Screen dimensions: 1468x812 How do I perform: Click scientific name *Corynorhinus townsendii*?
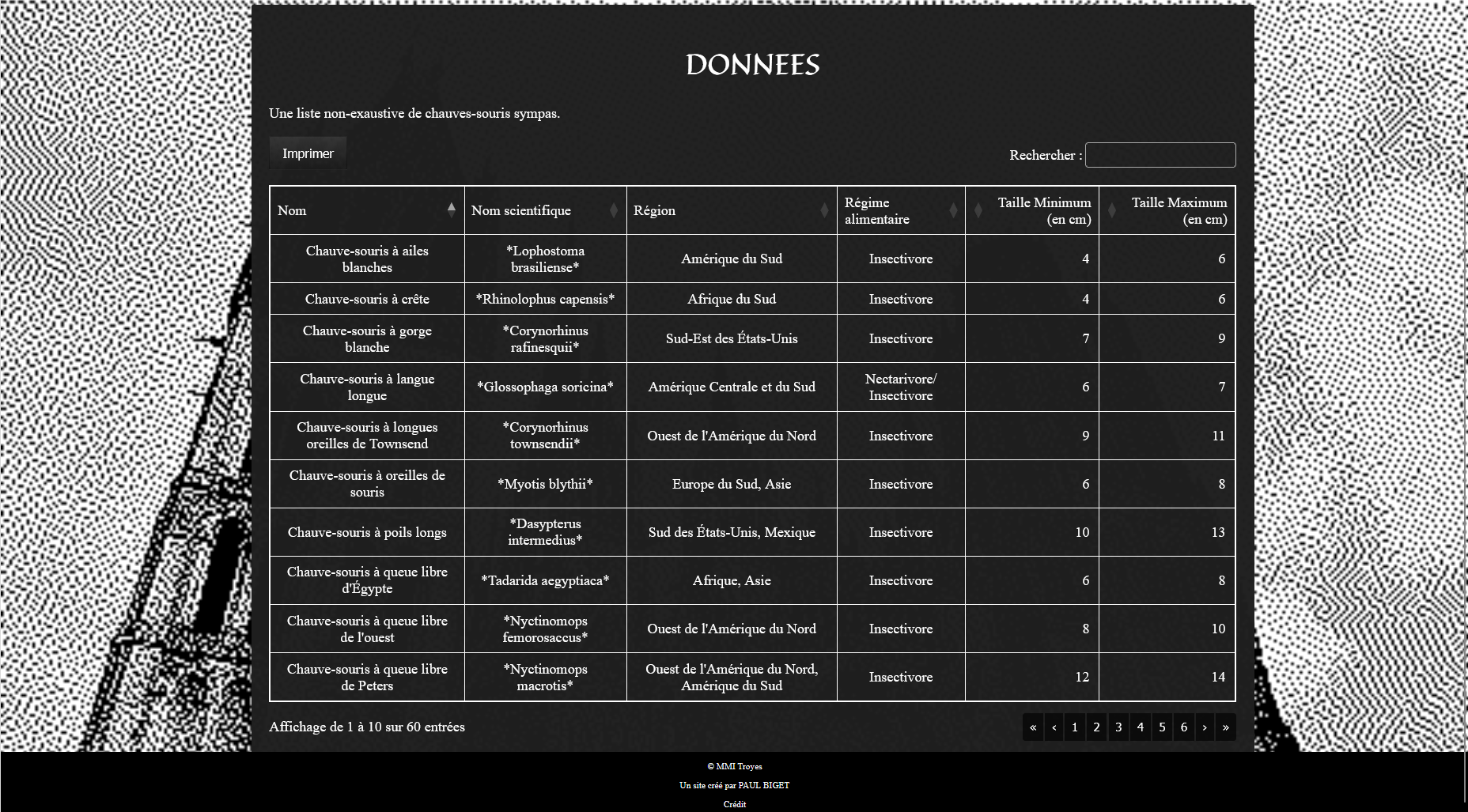[x=546, y=436]
